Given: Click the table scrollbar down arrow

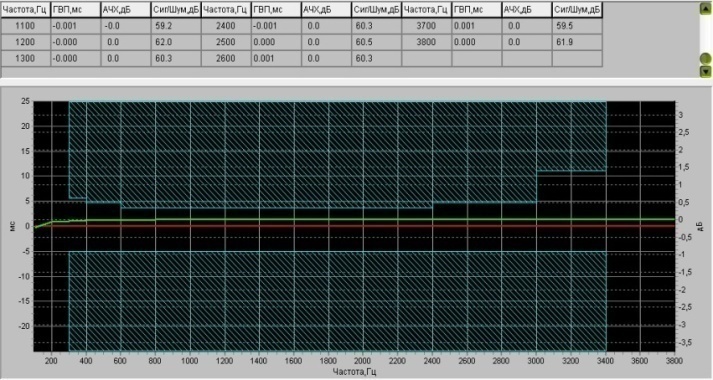Looking at the screenshot, I should point(706,71).
